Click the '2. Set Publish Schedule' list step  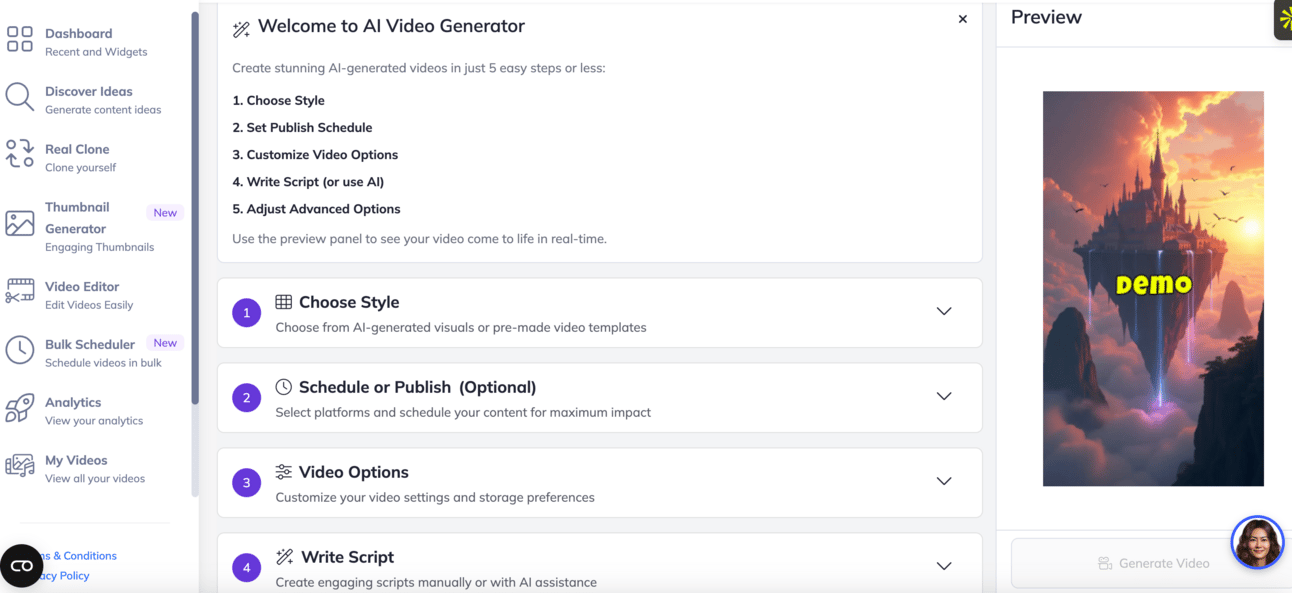click(302, 127)
